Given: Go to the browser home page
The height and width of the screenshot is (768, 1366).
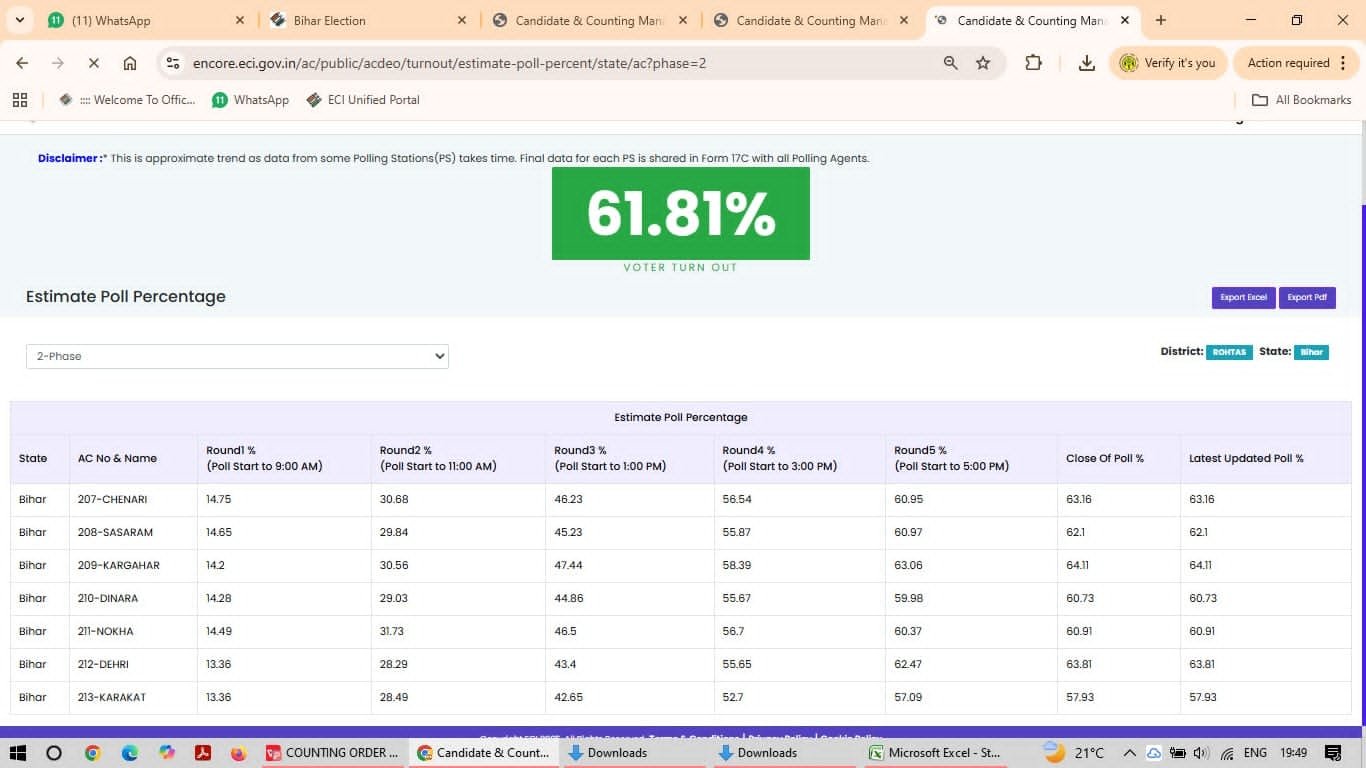Looking at the screenshot, I should (130, 63).
